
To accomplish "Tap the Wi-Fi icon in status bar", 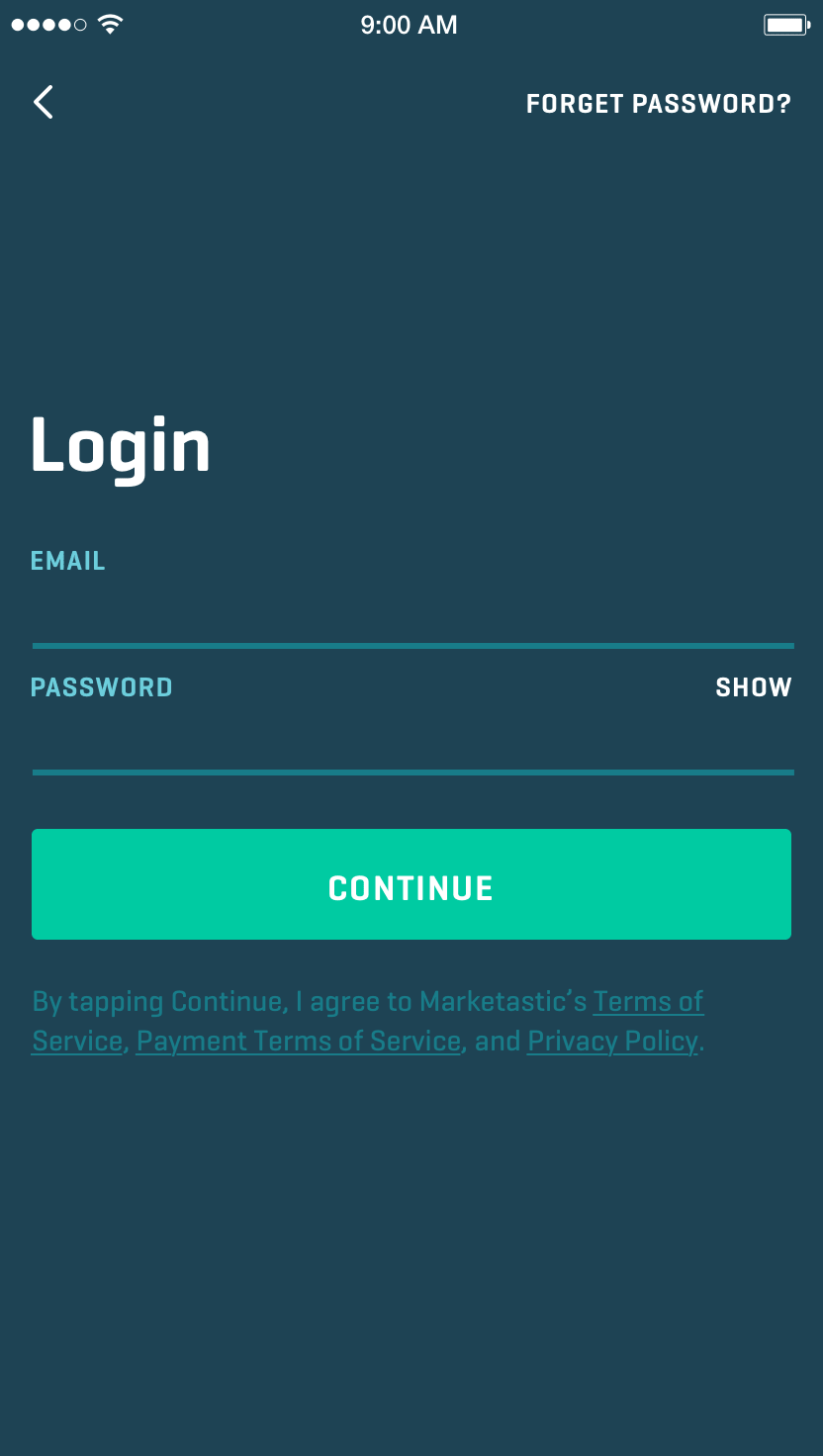I will point(110,25).
